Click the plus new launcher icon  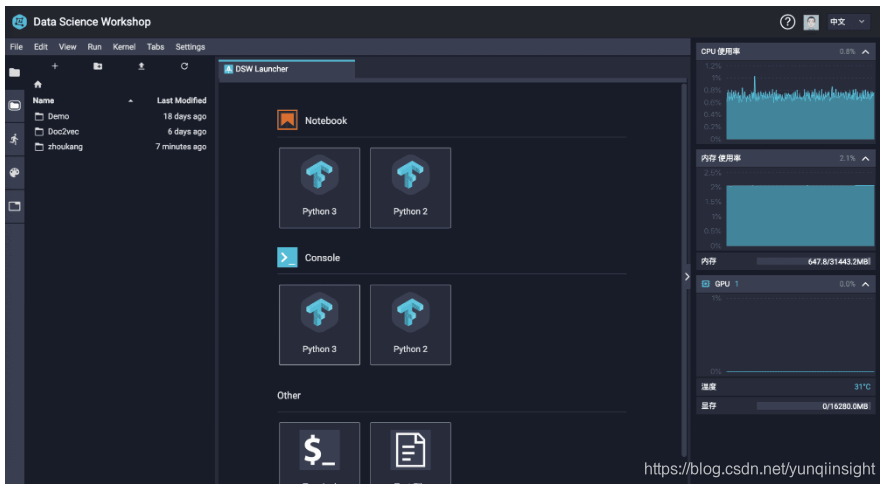pyautogui.click(x=55, y=66)
